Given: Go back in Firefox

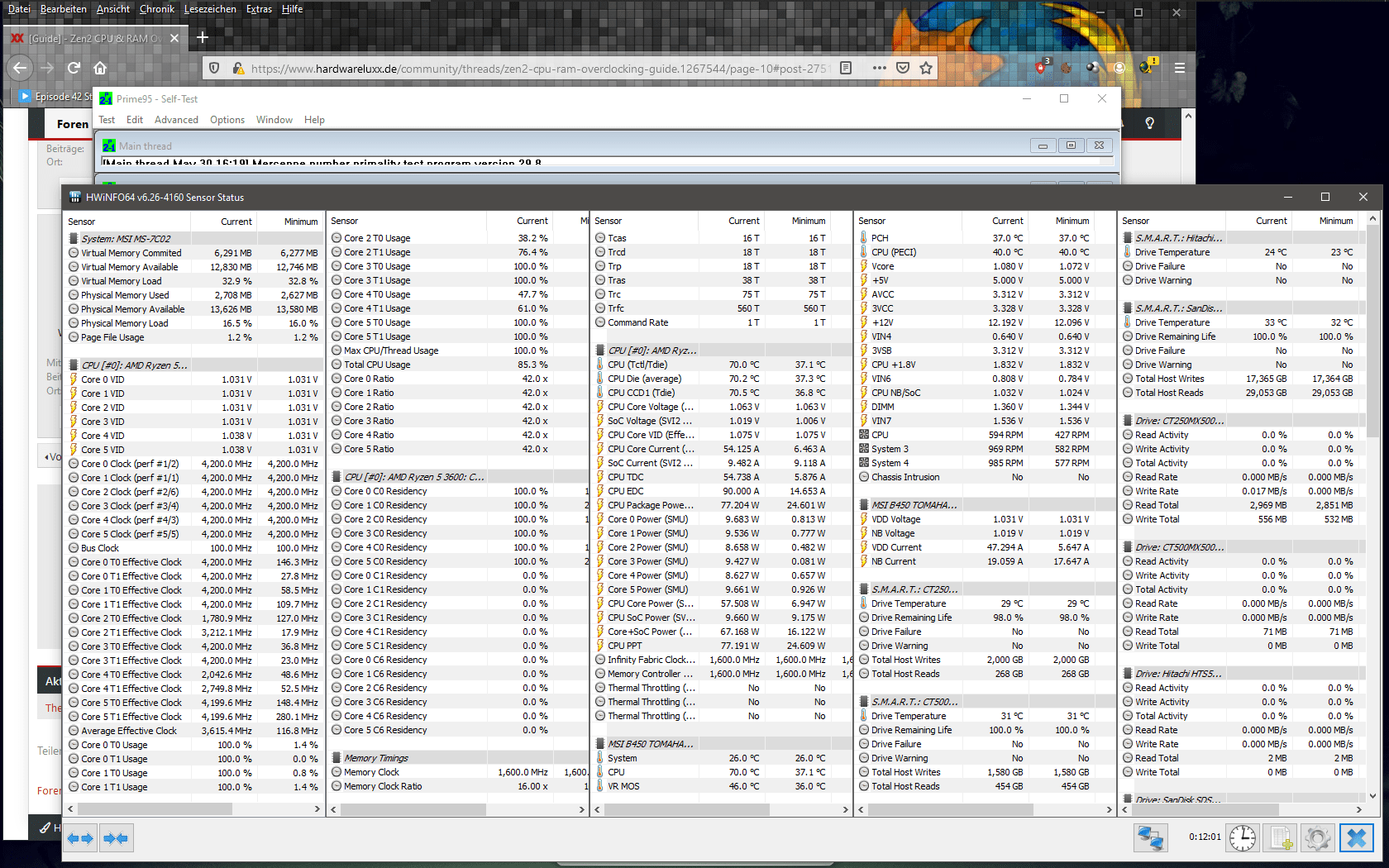Looking at the screenshot, I should [x=21, y=68].
